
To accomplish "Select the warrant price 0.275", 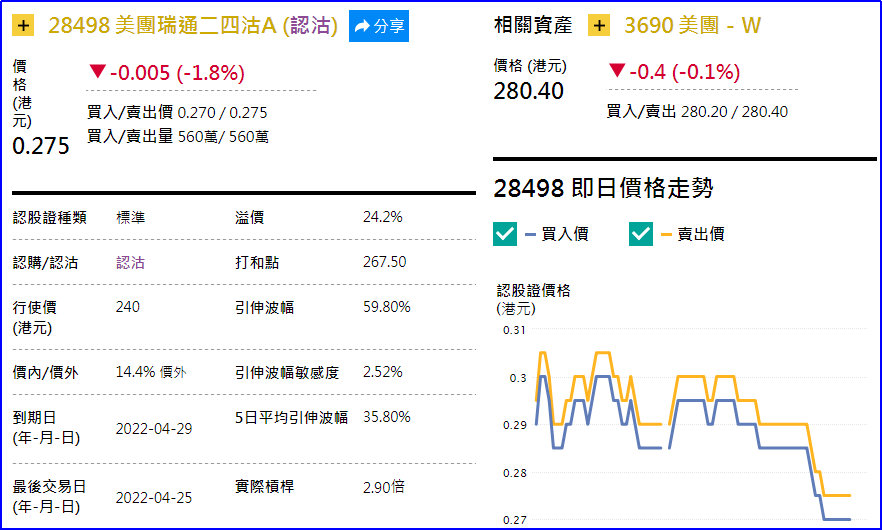I will (x=40, y=146).
